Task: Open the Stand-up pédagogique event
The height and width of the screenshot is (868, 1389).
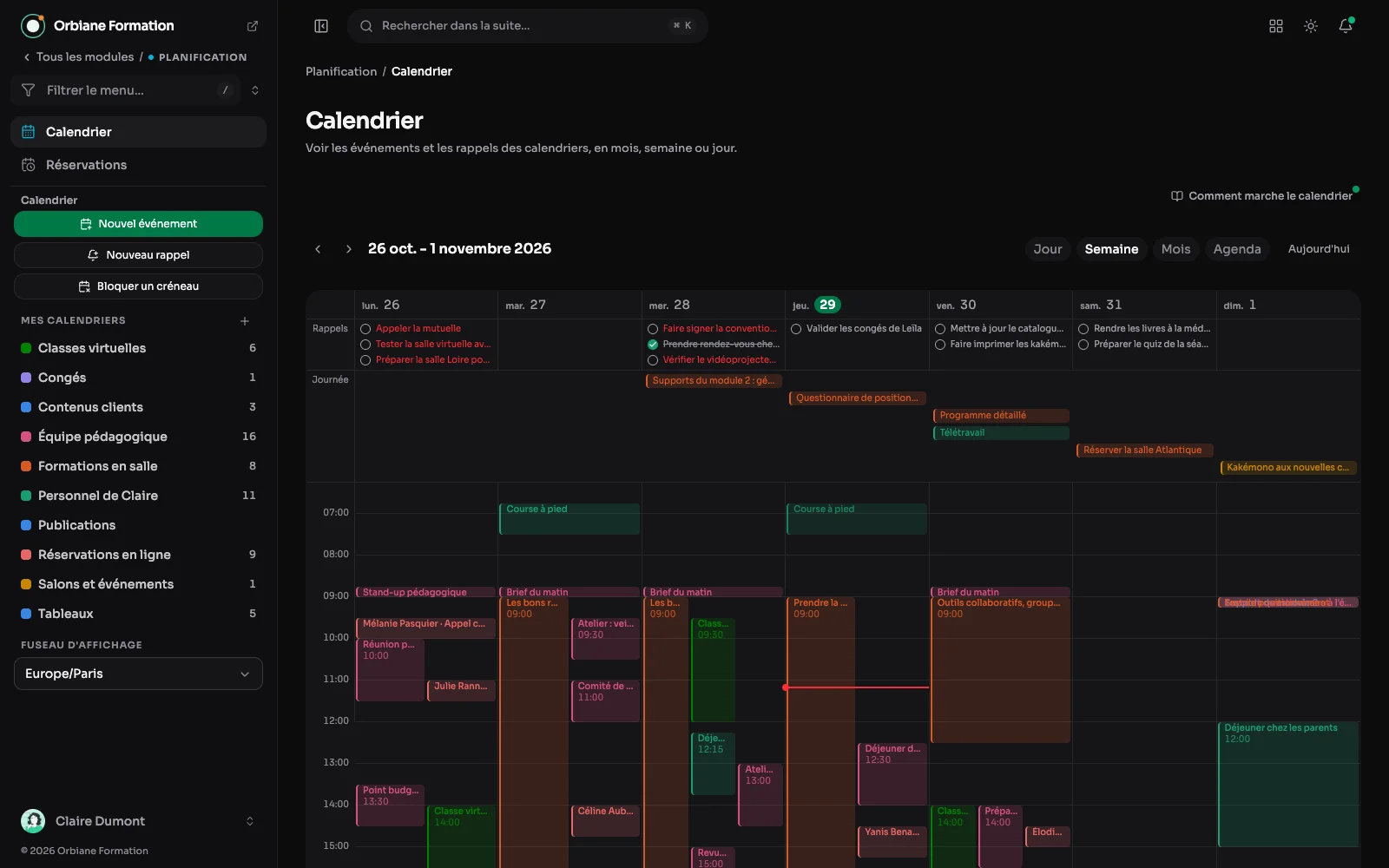Action: pos(425,592)
